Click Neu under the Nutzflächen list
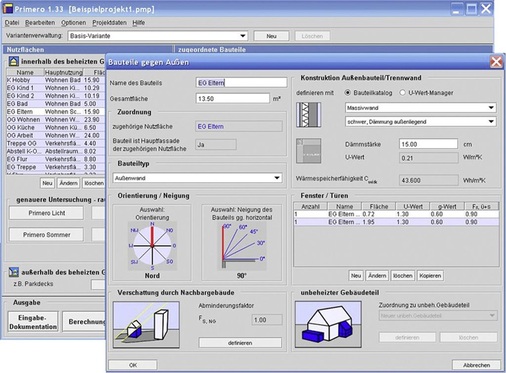The width and height of the screenshot is (506, 373). coord(47,183)
